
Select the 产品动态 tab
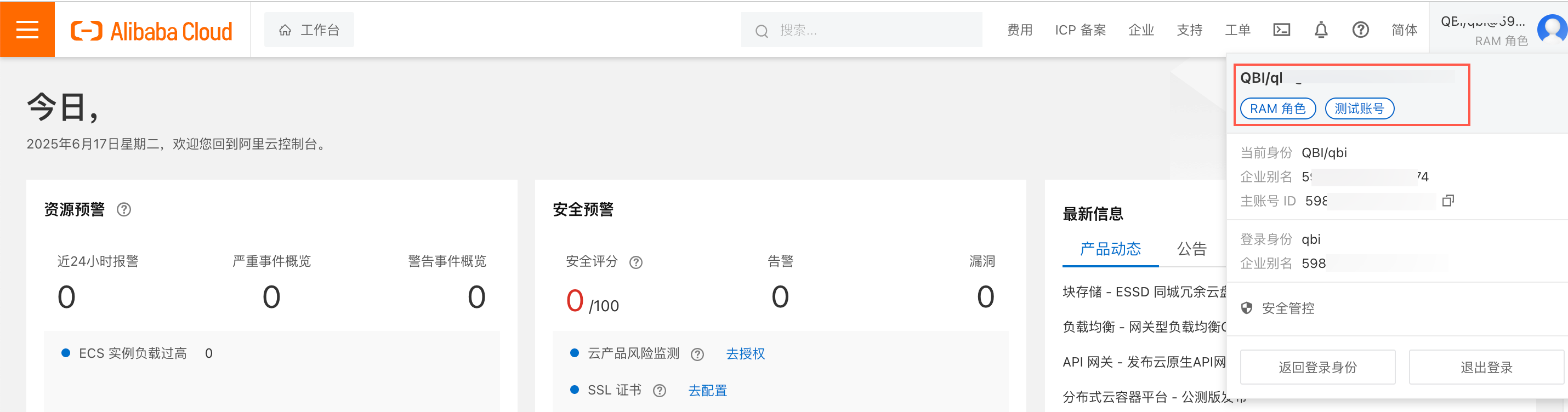(x=1110, y=249)
